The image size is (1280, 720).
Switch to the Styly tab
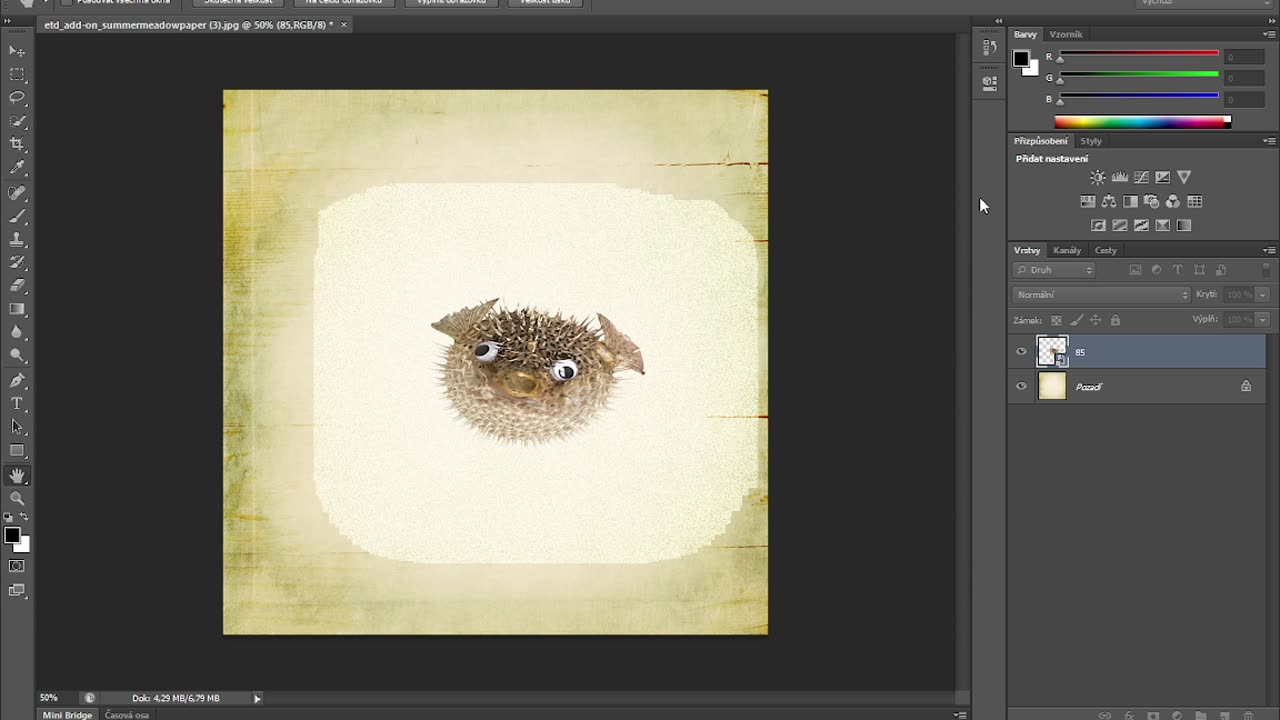click(x=1091, y=141)
